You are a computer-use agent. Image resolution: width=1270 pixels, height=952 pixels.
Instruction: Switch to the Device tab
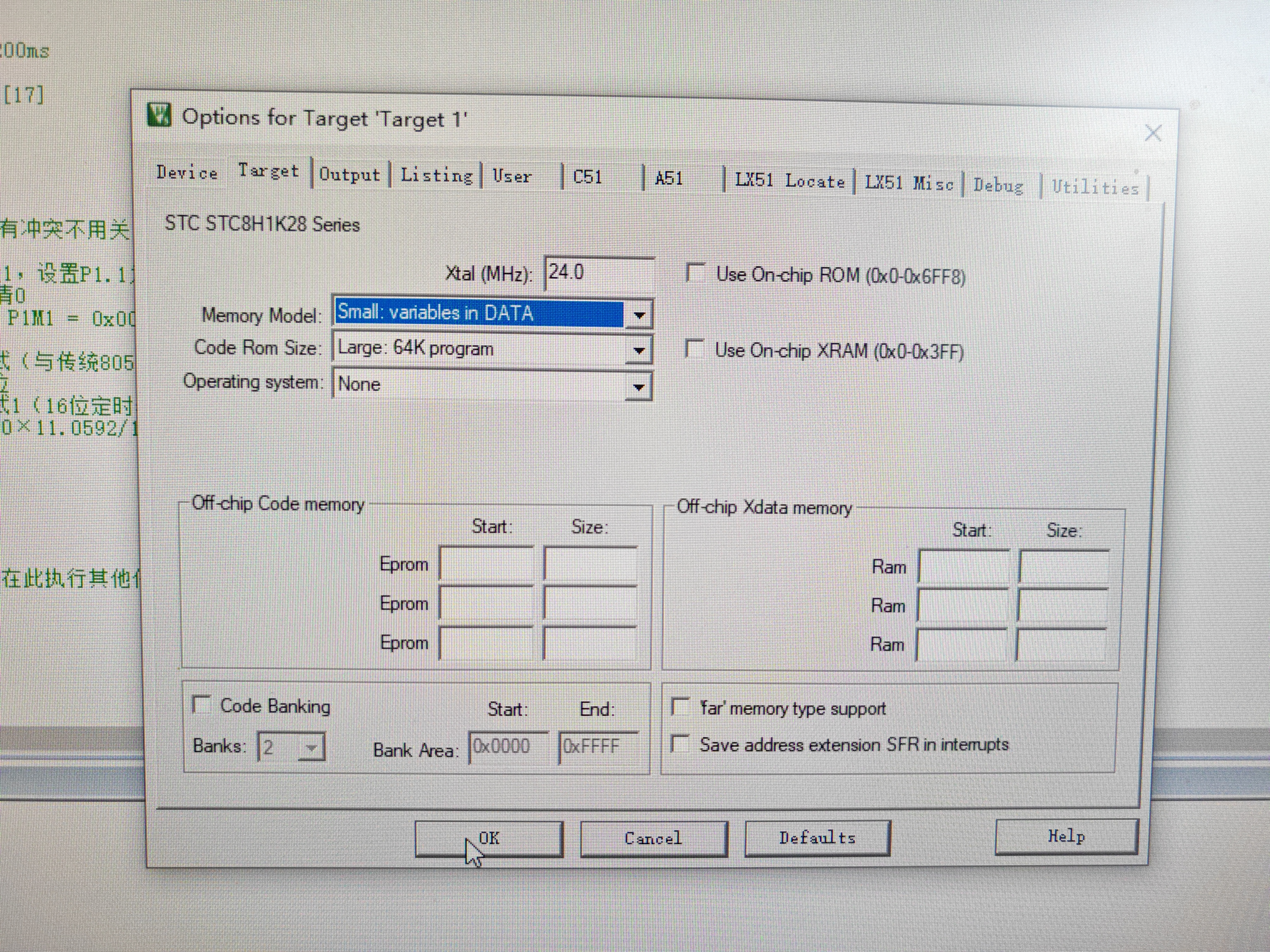click(187, 172)
